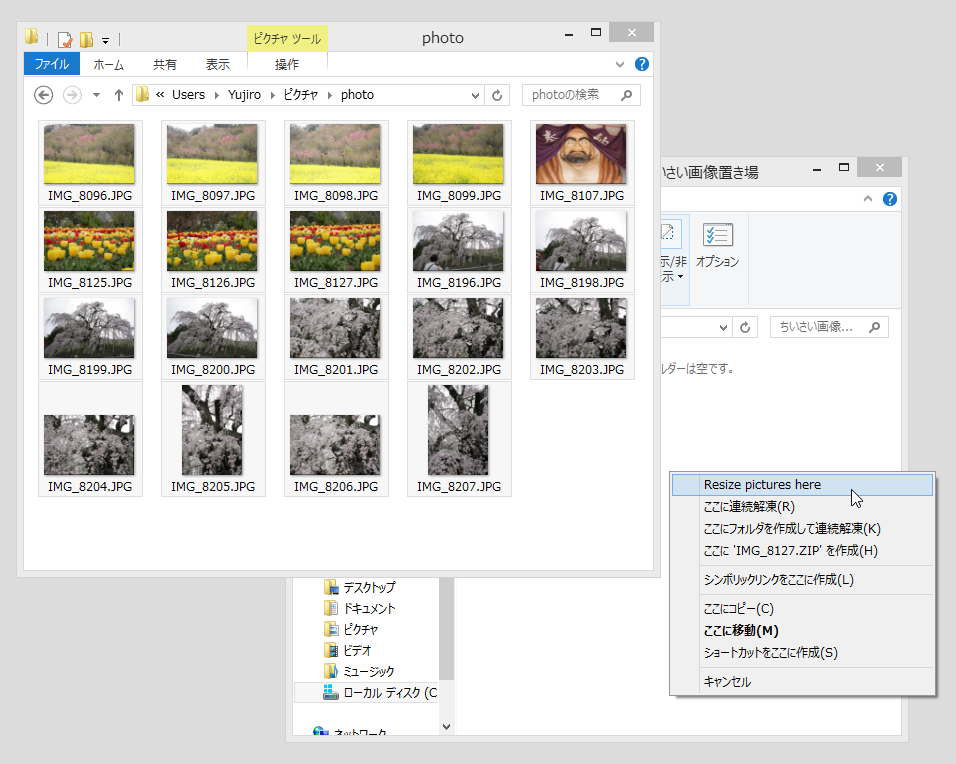The height and width of the screenshot is (764, 956).
Task: Select thumbnail IMG_8196.JPG
Action: click(459, 250)
